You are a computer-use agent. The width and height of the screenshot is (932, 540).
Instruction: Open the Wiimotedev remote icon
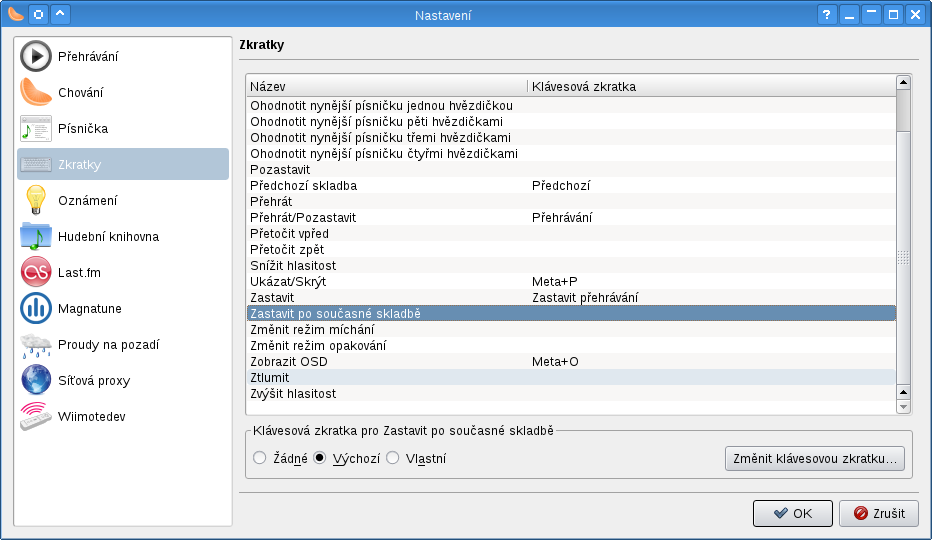tap(36, 416)
